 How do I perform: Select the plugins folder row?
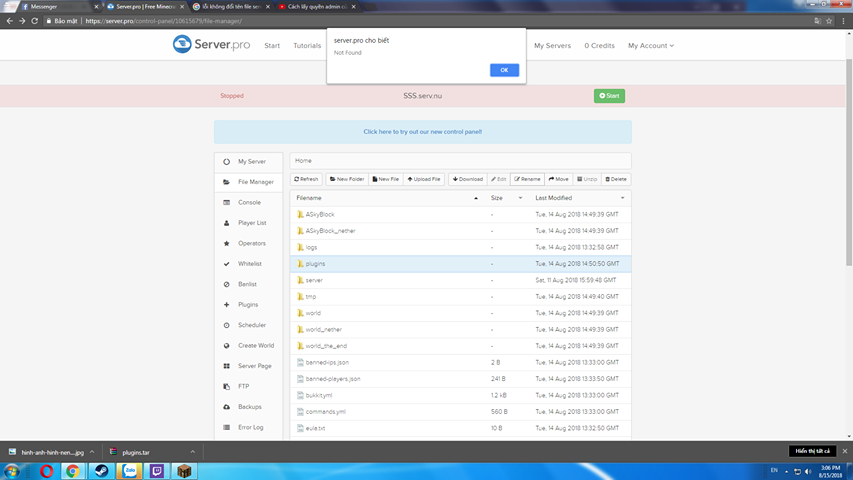(x=316, y=264)
